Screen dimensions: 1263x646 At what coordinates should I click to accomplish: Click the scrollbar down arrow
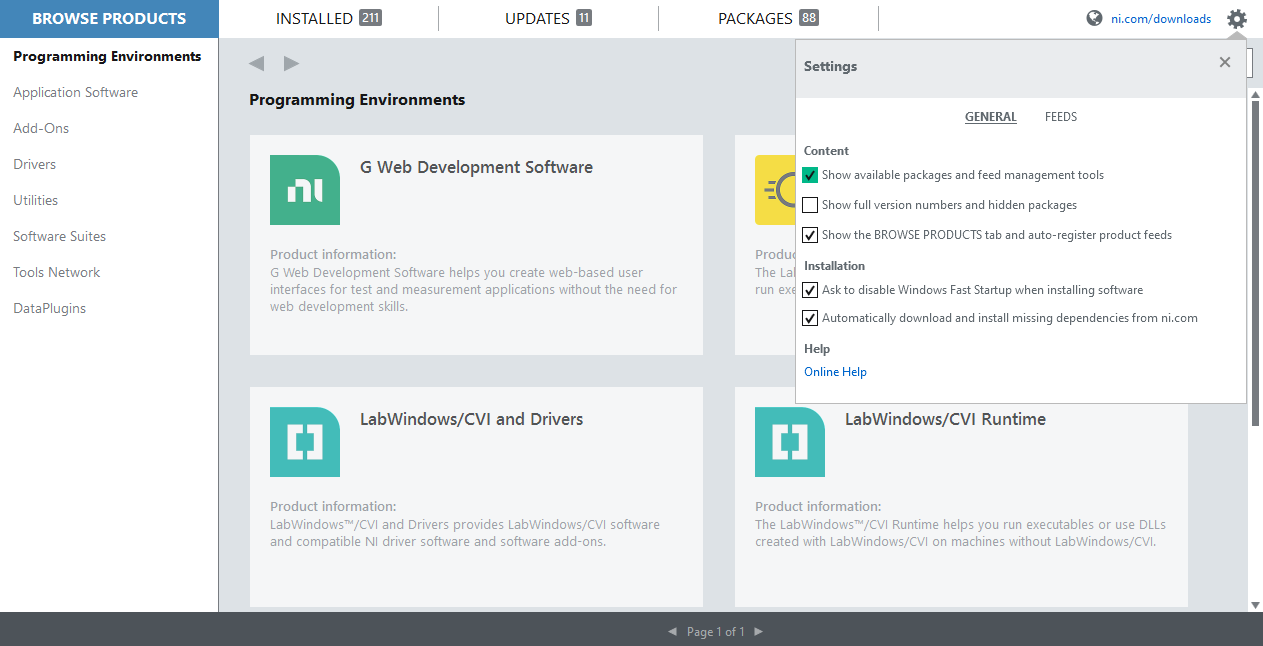tap(1256, 605)
